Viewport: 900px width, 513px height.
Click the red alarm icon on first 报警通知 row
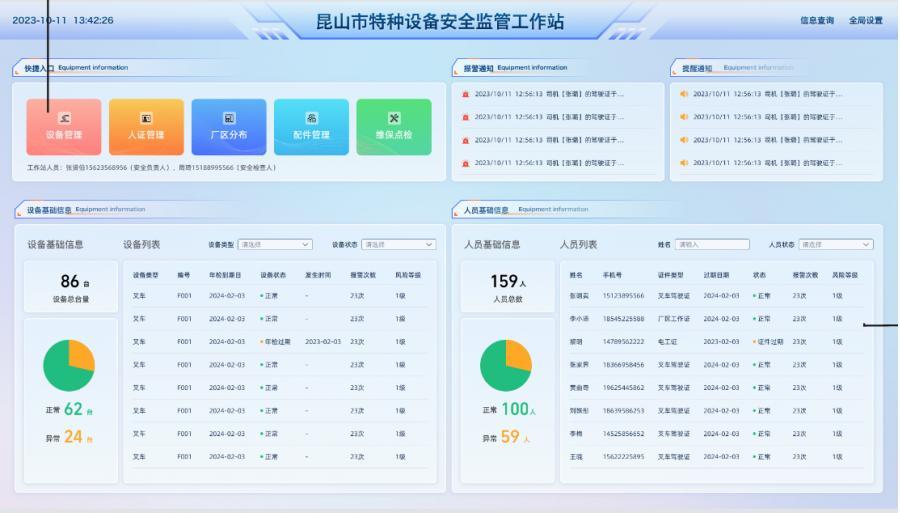tap(466, 94)
